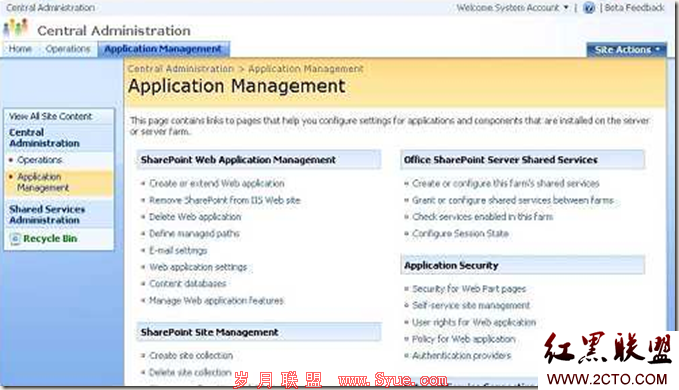The image size is (679, 390).
Task: Switch to the Home tab
Action: pos(20,49)
